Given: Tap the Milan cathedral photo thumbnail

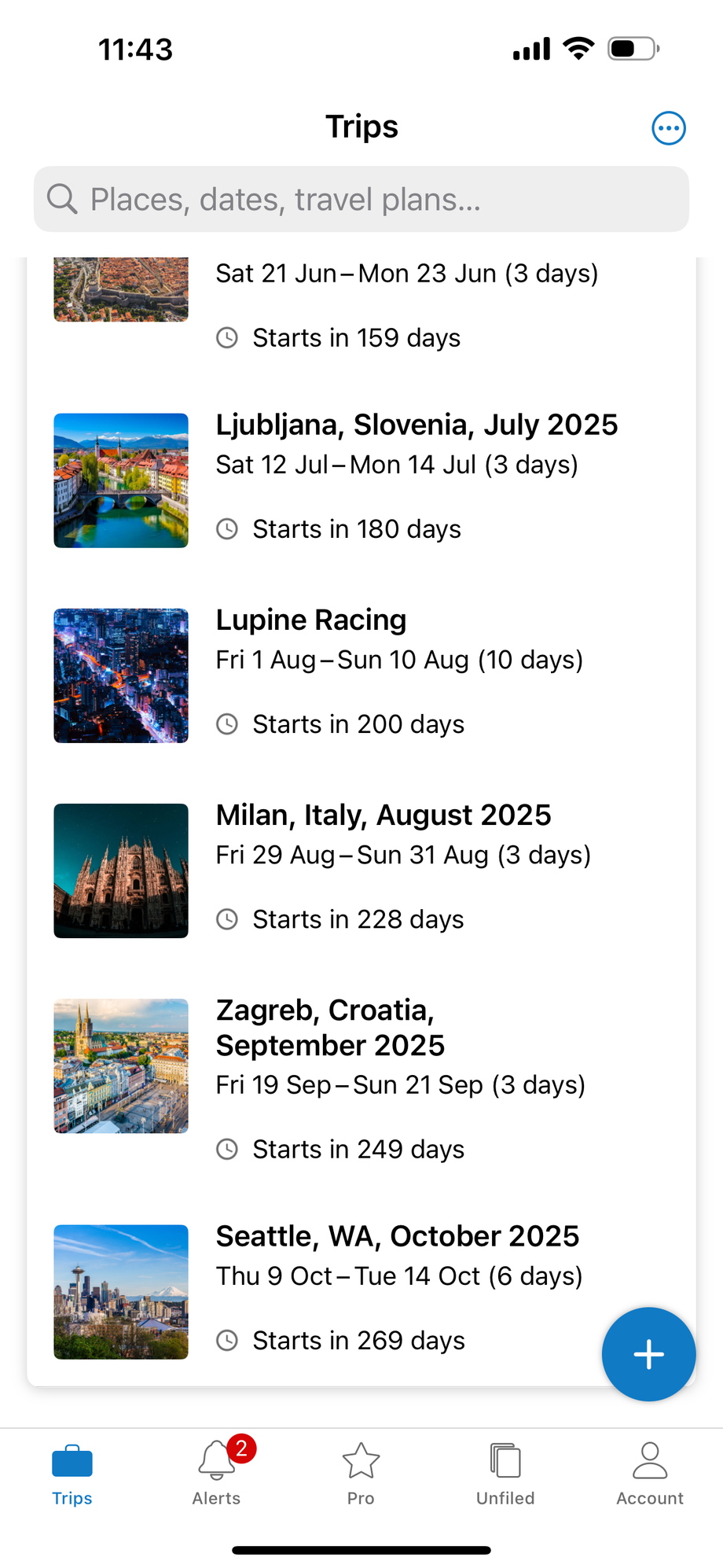Looking at the screenshot, I should (x=121, y=870).
